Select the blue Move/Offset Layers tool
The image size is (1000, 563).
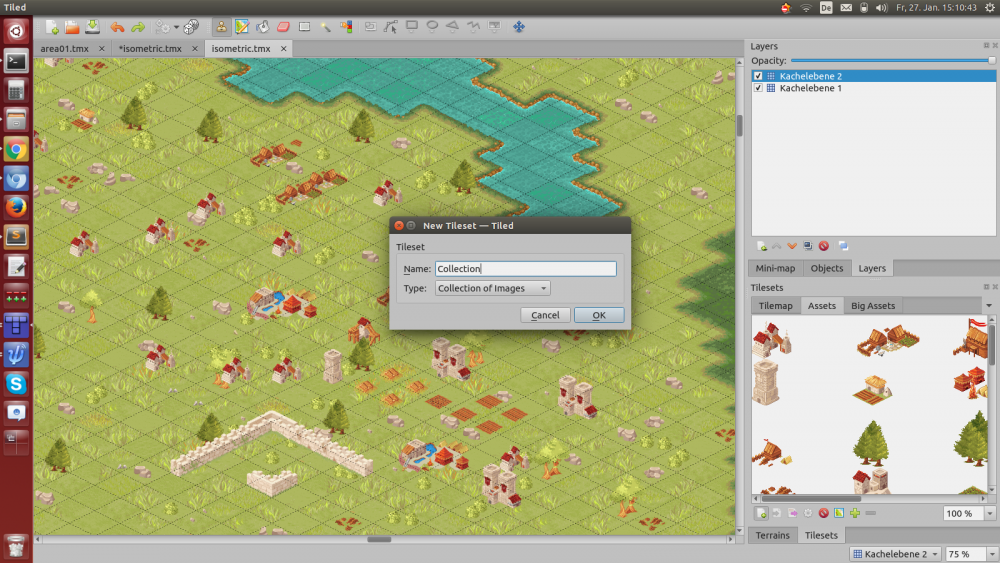tap(518, 27)
